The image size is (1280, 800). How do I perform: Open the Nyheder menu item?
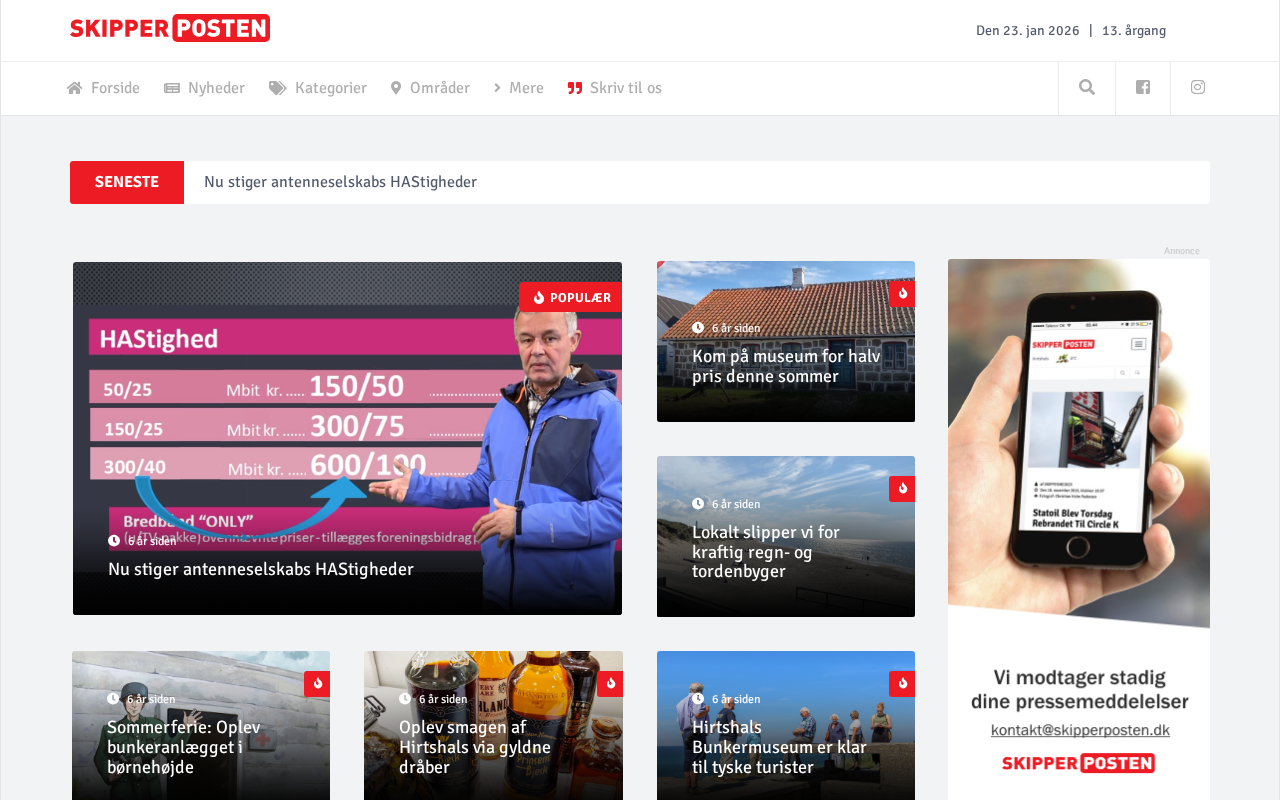click(x=204, y=88)
